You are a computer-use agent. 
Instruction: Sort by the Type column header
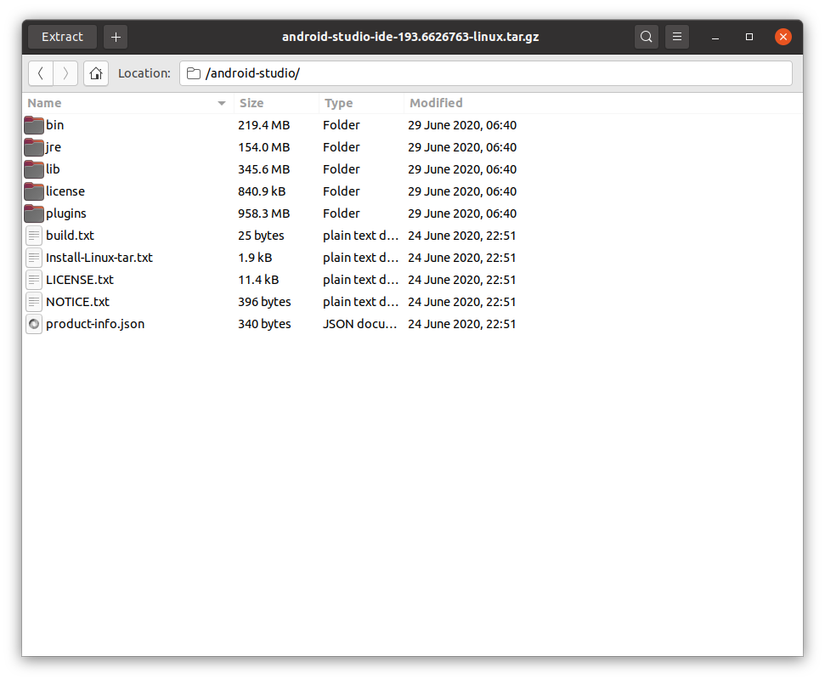pyautogui.click(x=361, y=103)
